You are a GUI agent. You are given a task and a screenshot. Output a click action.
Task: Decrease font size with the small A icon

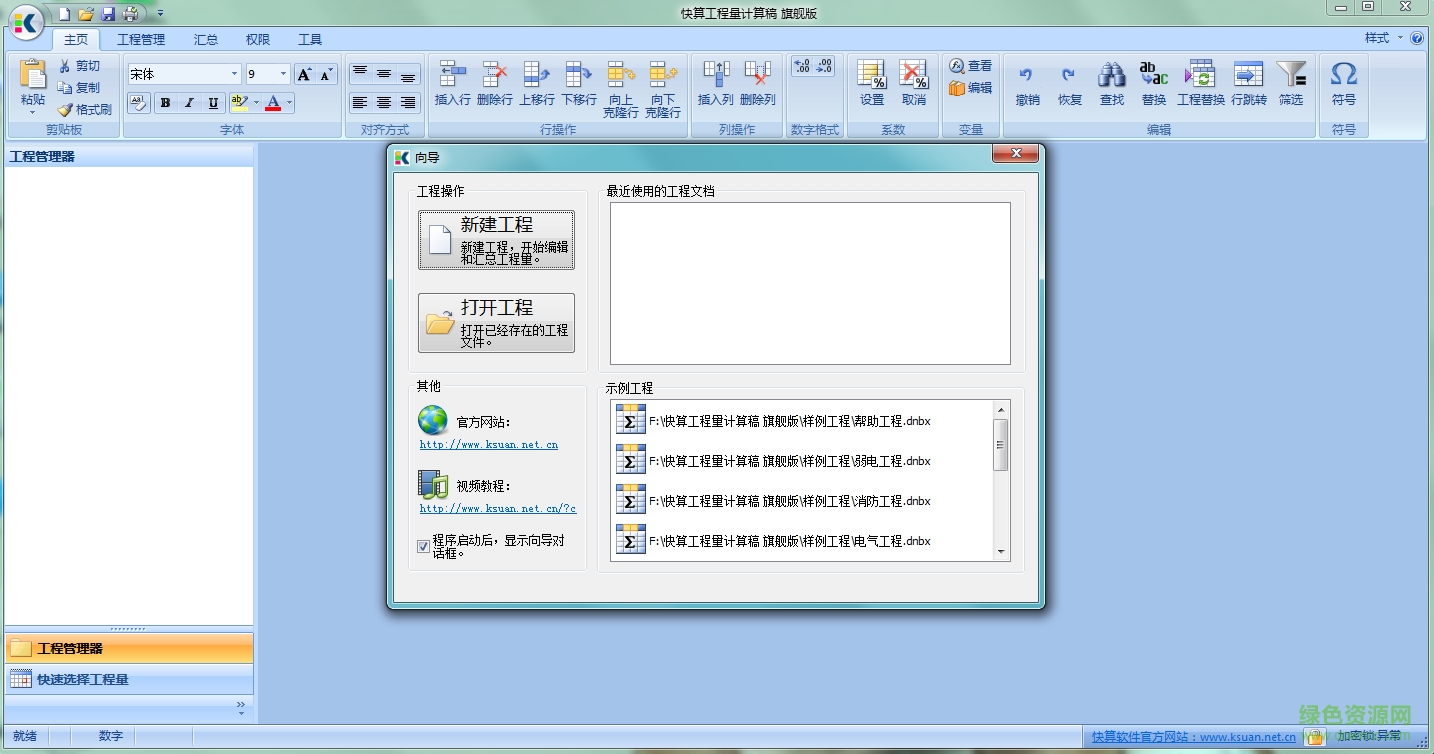[x=326, y=74]
